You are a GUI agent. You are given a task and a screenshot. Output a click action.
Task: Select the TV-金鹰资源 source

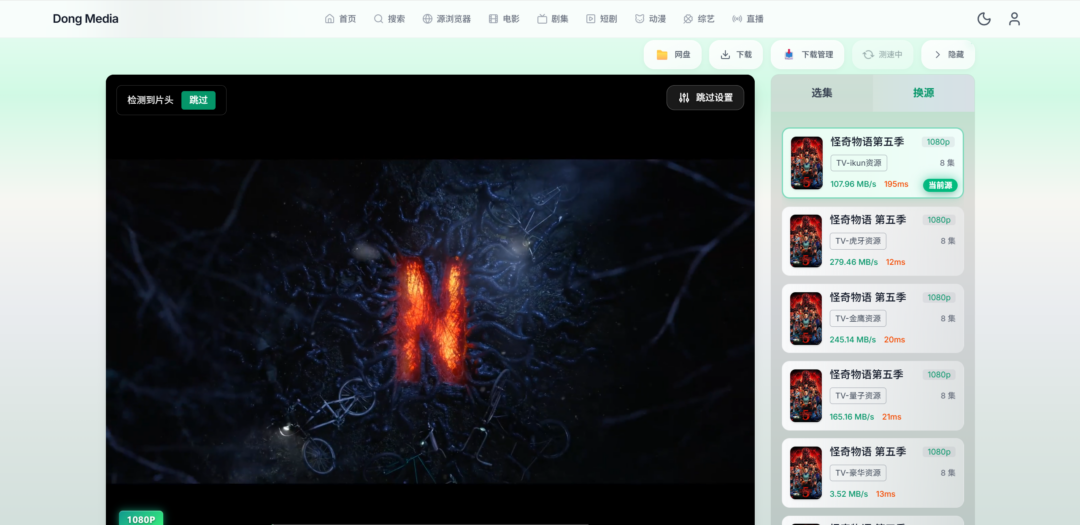[x=873, y=318]
